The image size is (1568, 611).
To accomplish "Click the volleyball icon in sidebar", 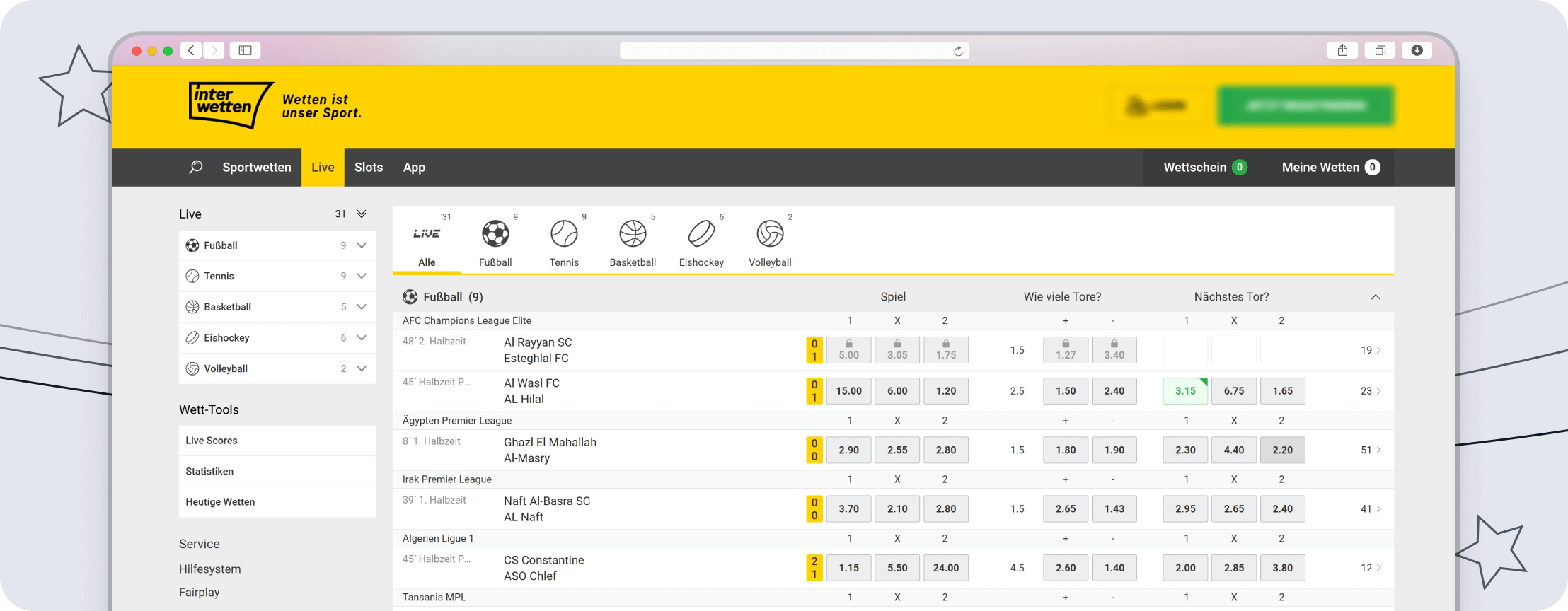I will (192, 368).
